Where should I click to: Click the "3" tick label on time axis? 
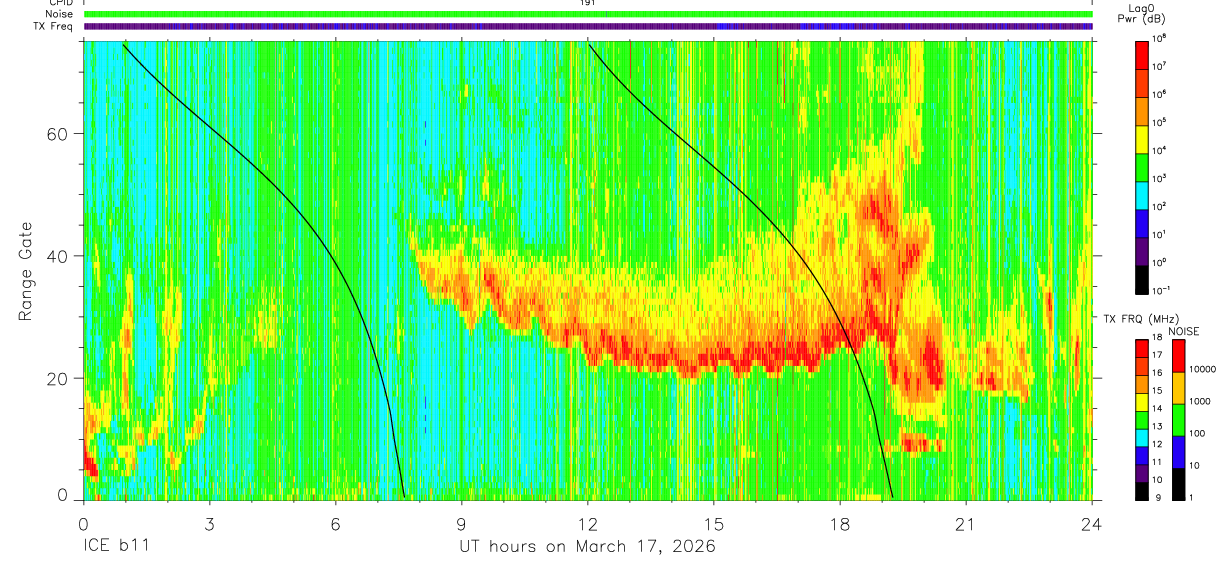tap(209, 524)
